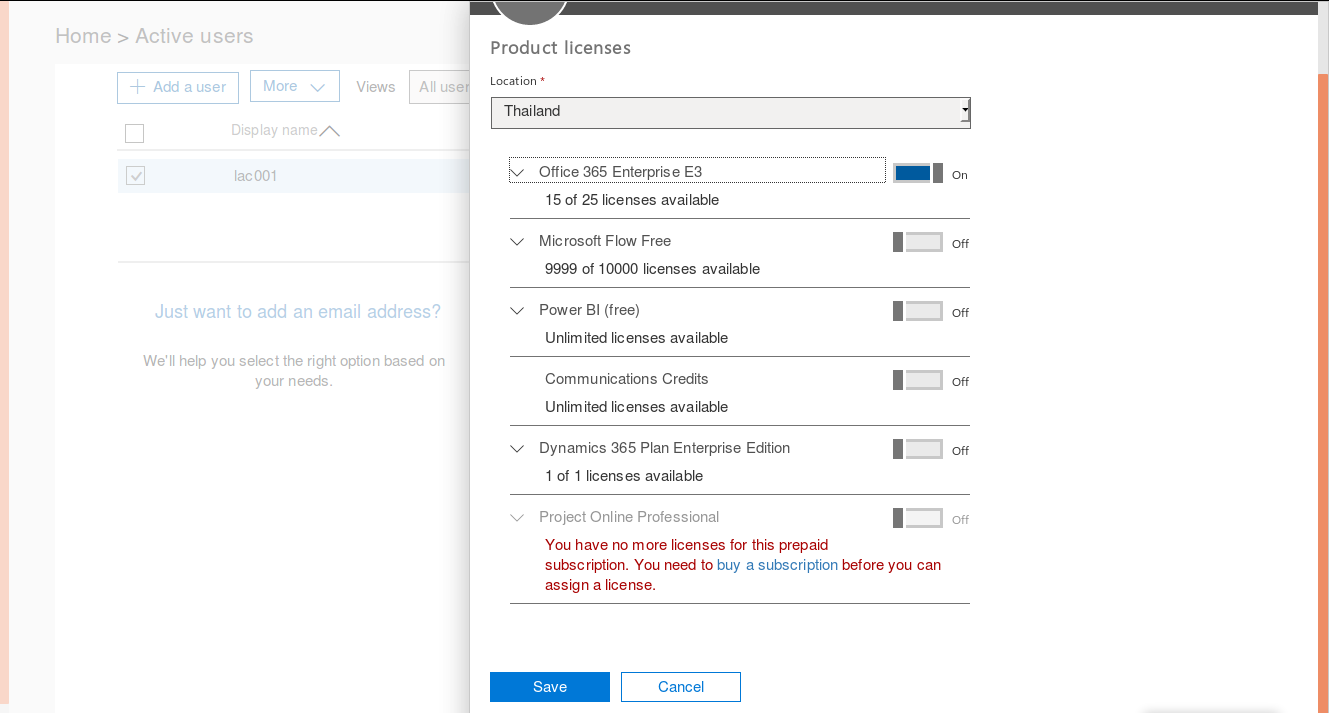
Task: Enable the Microsoft Flow Free license
Action: (917, 242)
